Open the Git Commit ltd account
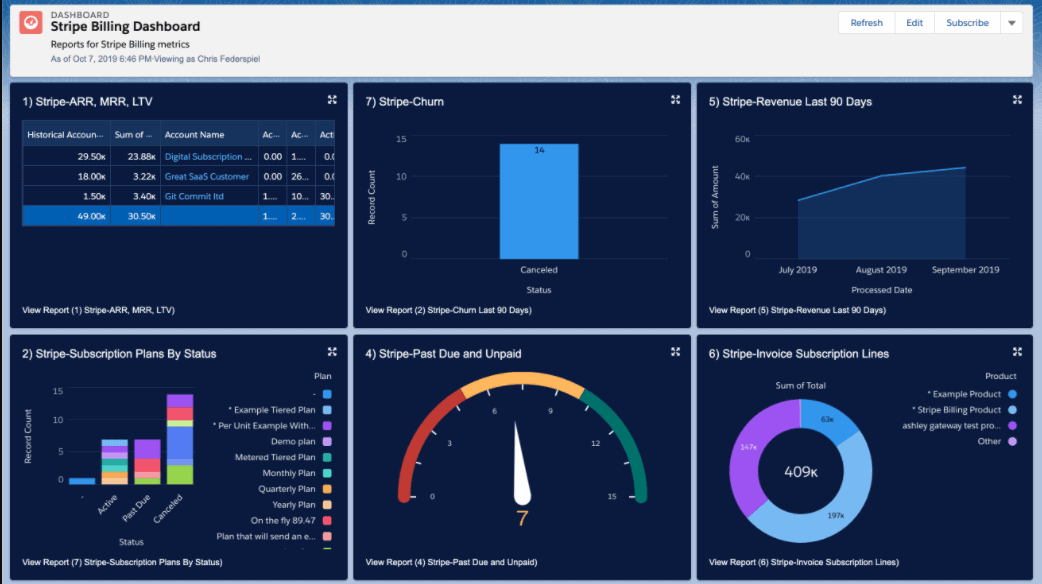This screenshot has width=1042, height=584. 194,197
